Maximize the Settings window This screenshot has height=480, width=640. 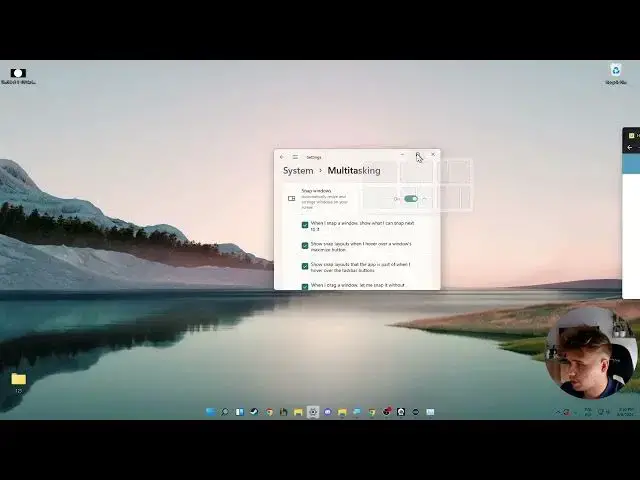(418, 155)
